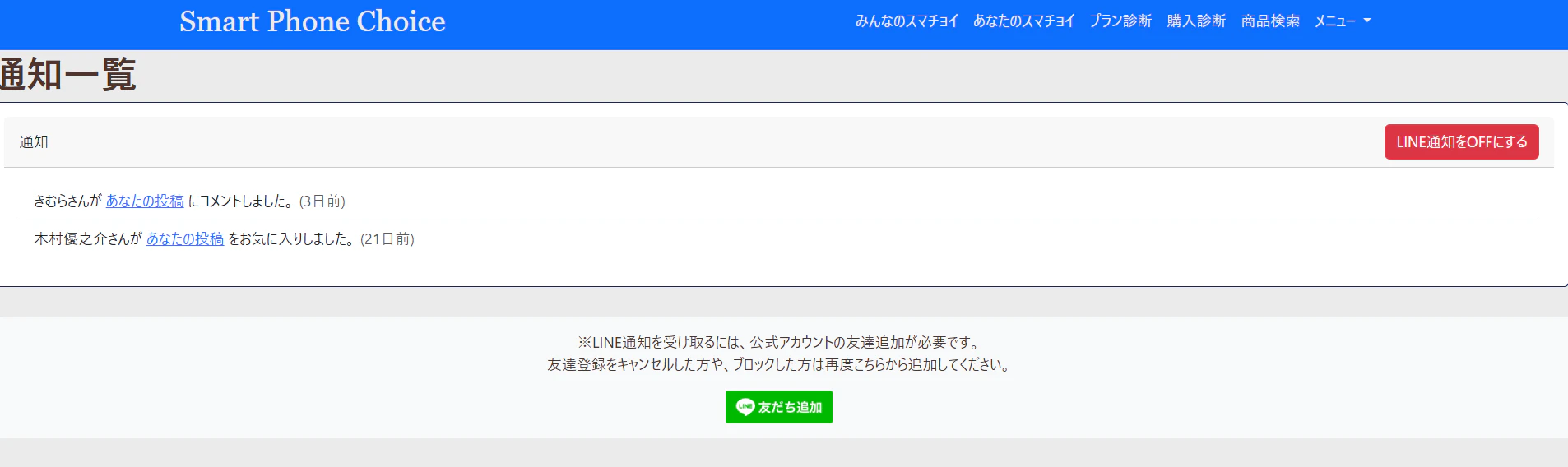Click LINE通知をOFFにする button
The width and height of the screenshot is (1568, 467).
click(x=1461, y=142)
